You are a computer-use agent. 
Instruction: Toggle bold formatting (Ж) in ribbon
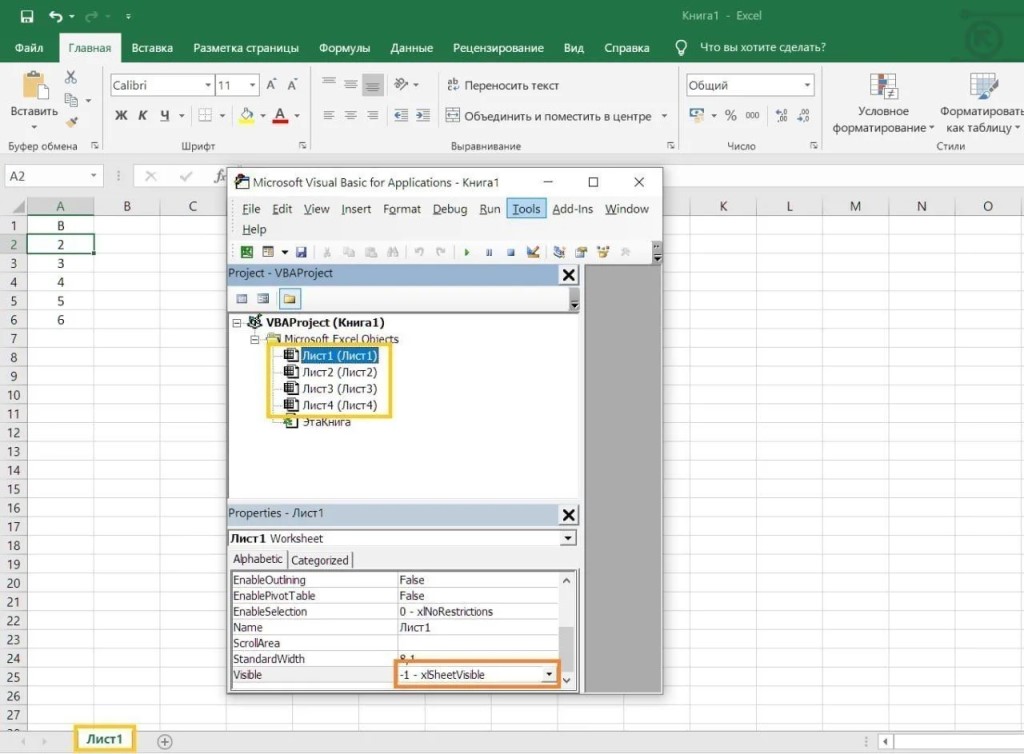click(x=121, y=116)
